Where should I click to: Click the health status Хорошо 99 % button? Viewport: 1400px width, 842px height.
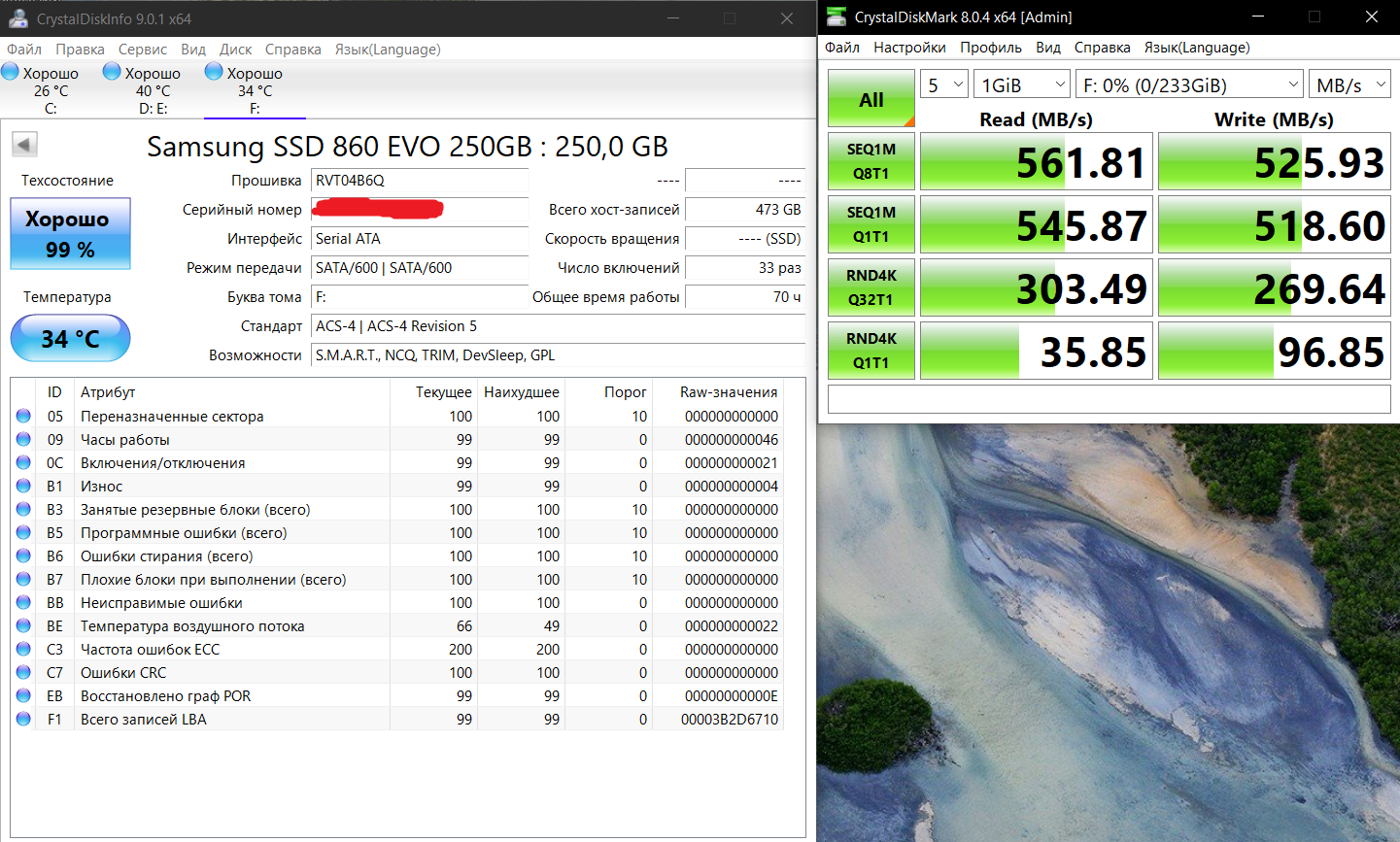pos(70,234)
